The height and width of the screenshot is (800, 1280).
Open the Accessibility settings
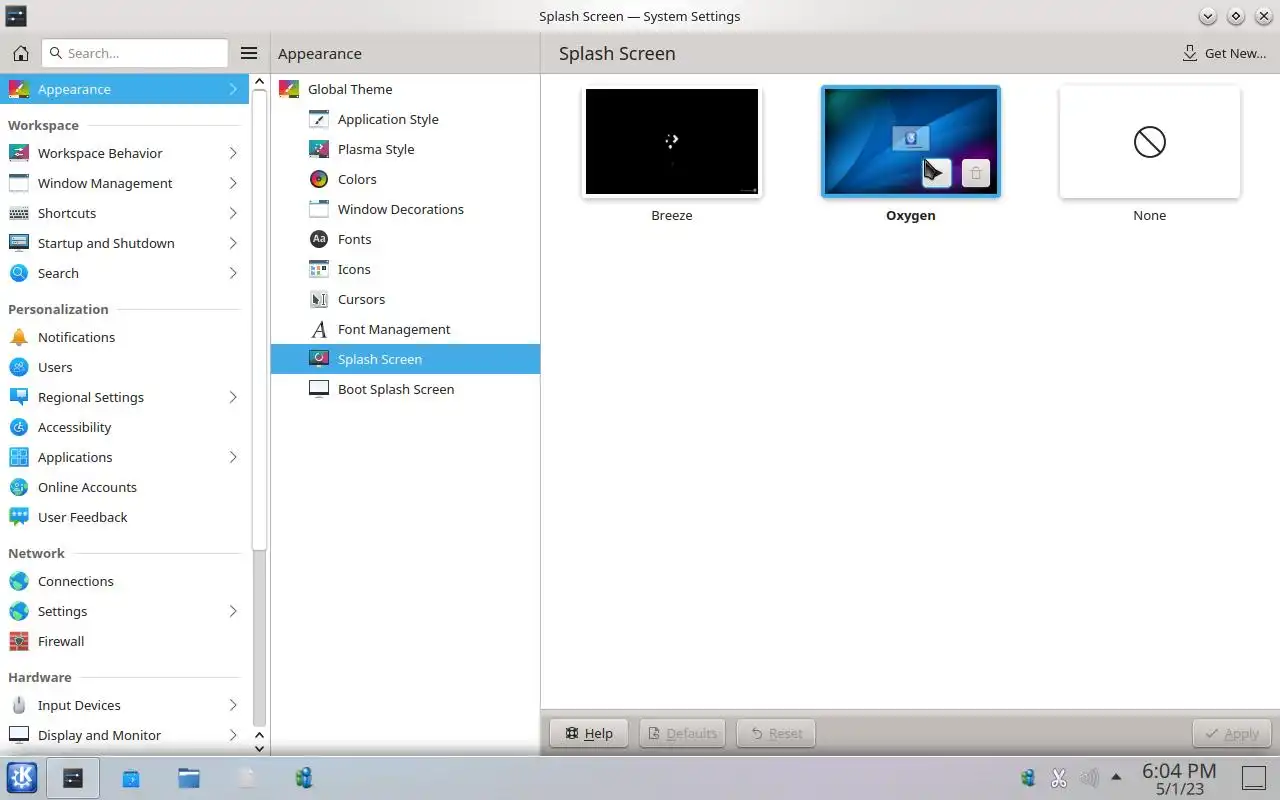pyautogui.click(x=125, y=427)
